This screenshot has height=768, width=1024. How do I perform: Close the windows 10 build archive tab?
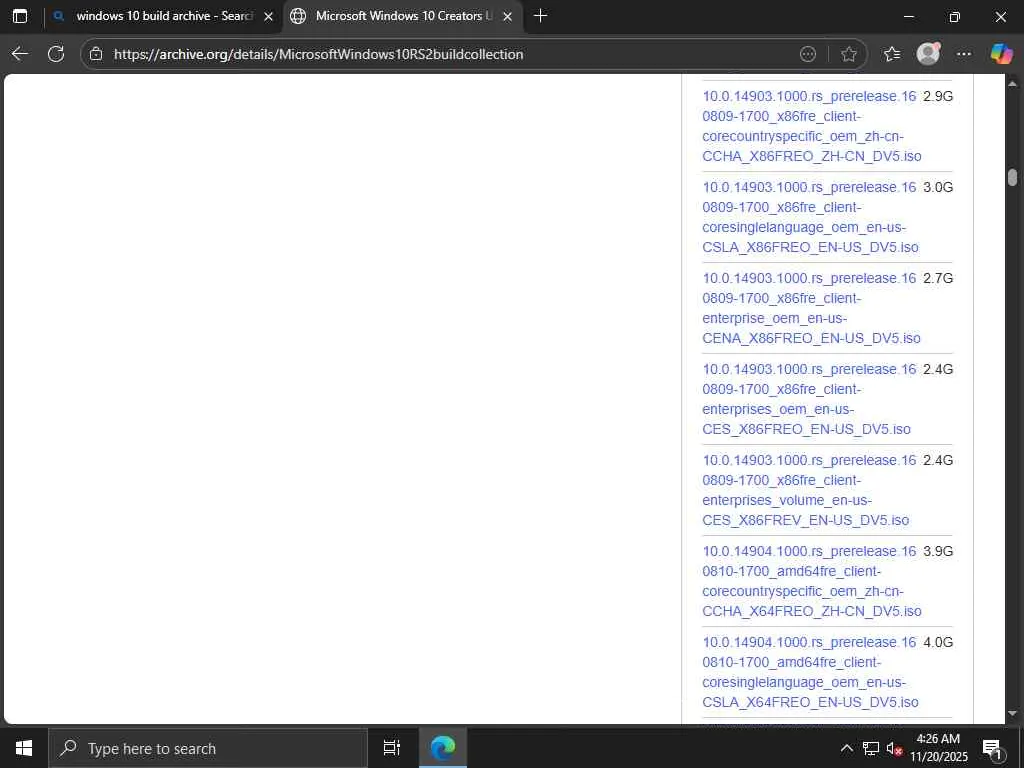268,16
